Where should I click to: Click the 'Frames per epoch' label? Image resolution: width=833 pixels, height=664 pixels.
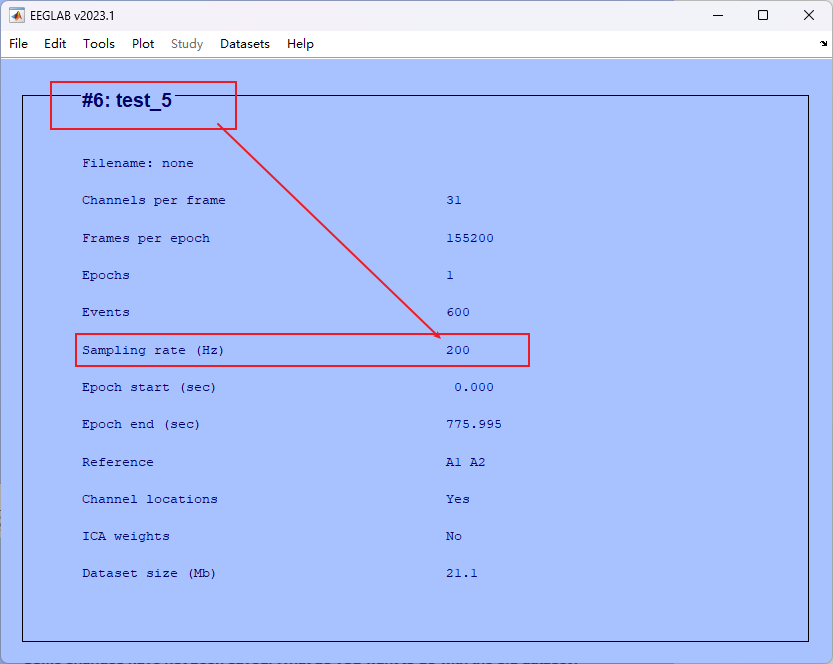tap(146, 238)
